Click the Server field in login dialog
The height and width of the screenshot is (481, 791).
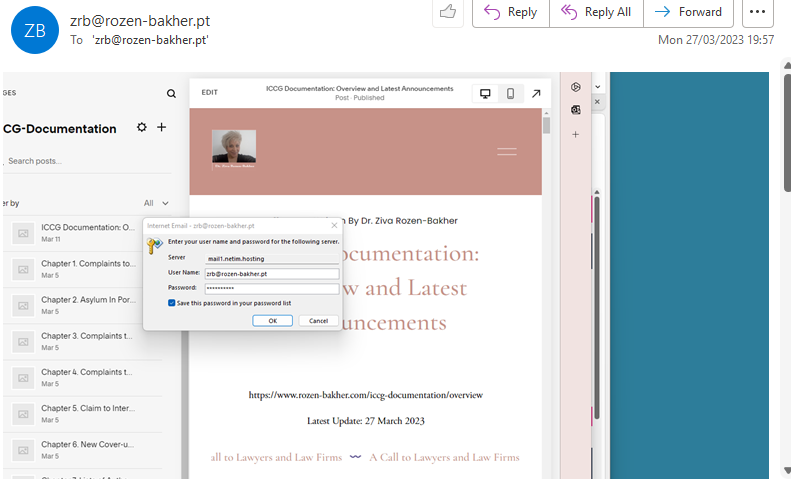point(272,258)
